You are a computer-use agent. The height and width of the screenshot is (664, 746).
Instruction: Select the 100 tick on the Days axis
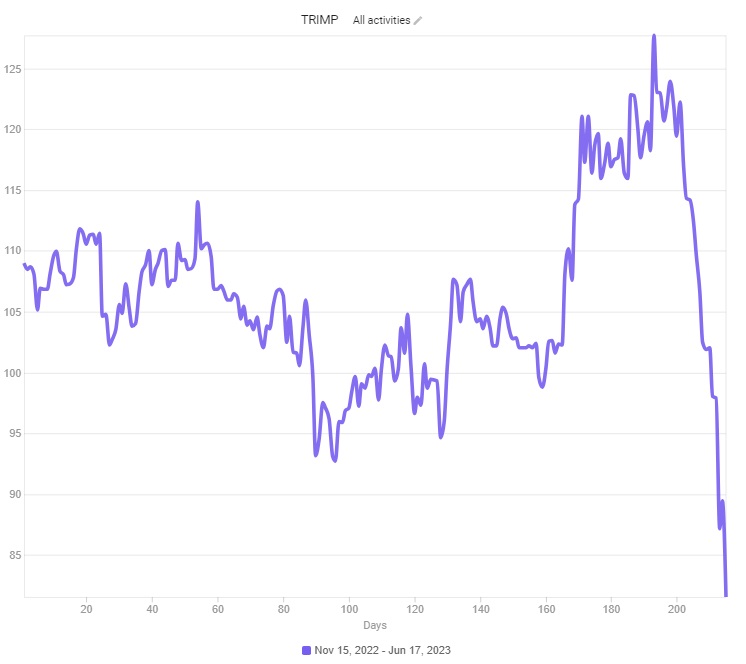pyautogui.click(x=349, y=608)
